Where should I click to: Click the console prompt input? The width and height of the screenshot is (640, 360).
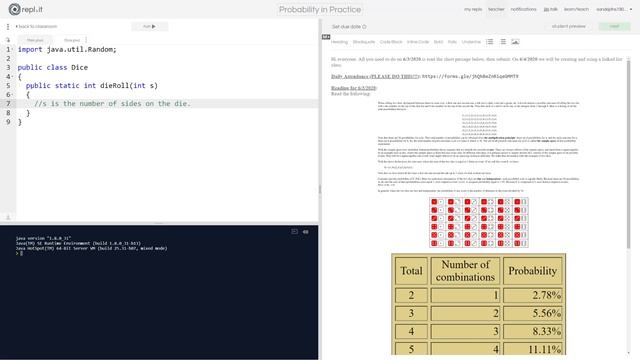coord(21,253)
